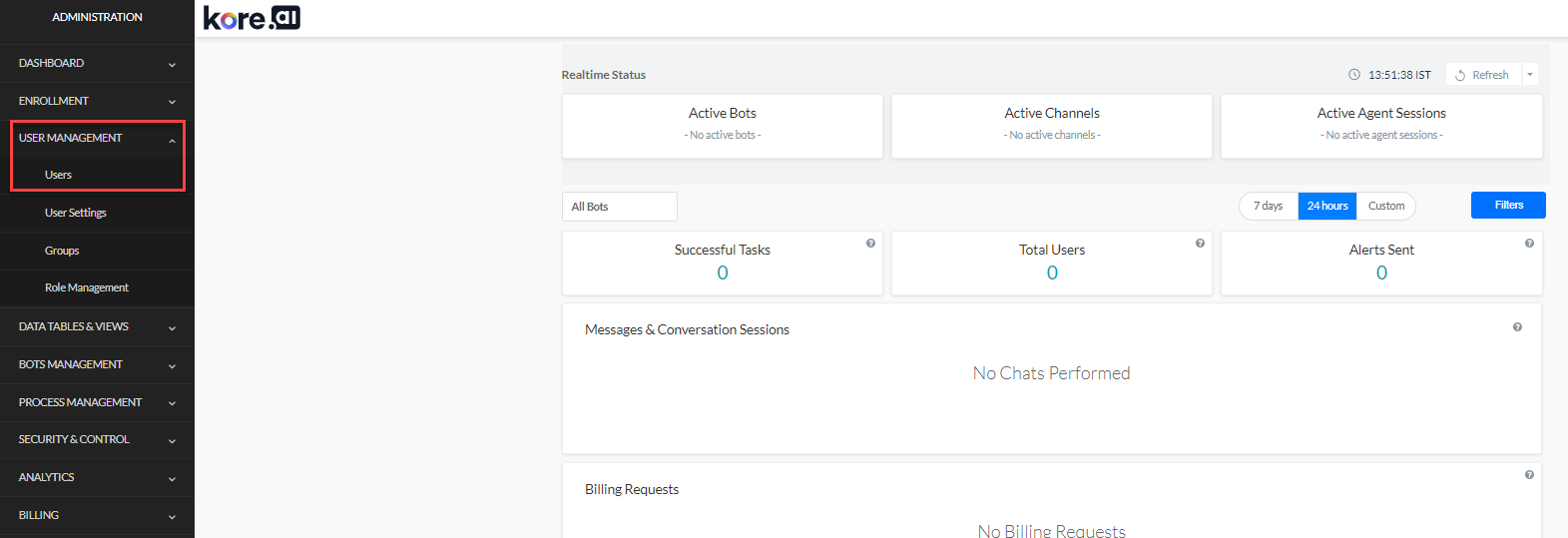Click help icon for Billing Requests
Screen dimensions: 1568x538
1529,475
